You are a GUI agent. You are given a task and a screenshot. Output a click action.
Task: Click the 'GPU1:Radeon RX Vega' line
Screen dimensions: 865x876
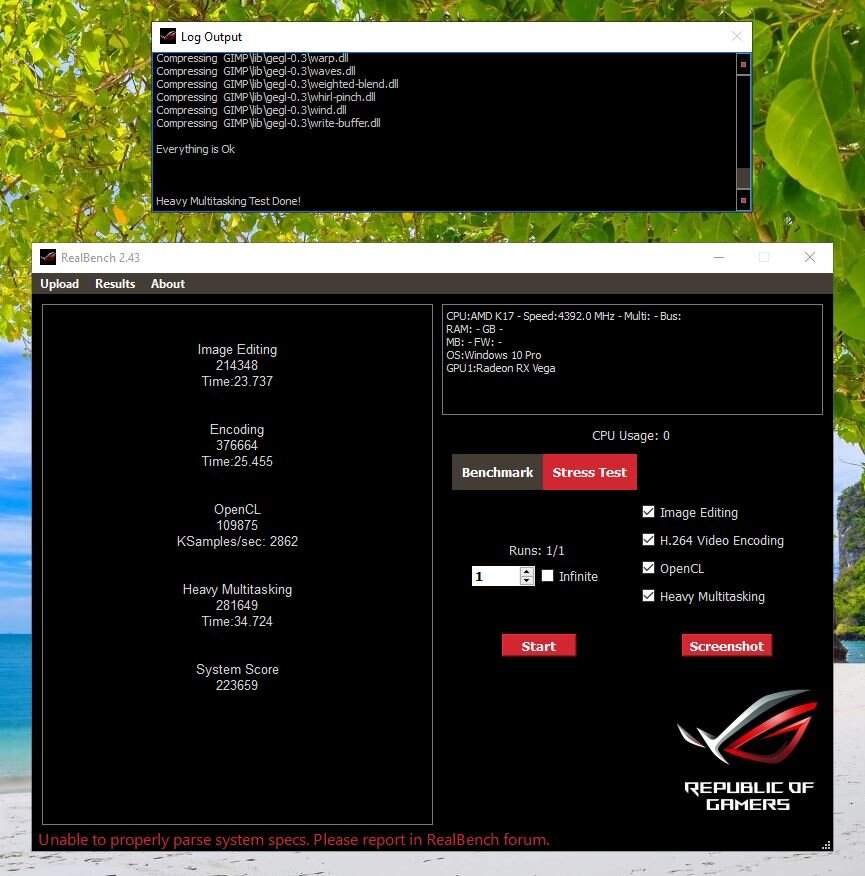pos(501,368)
